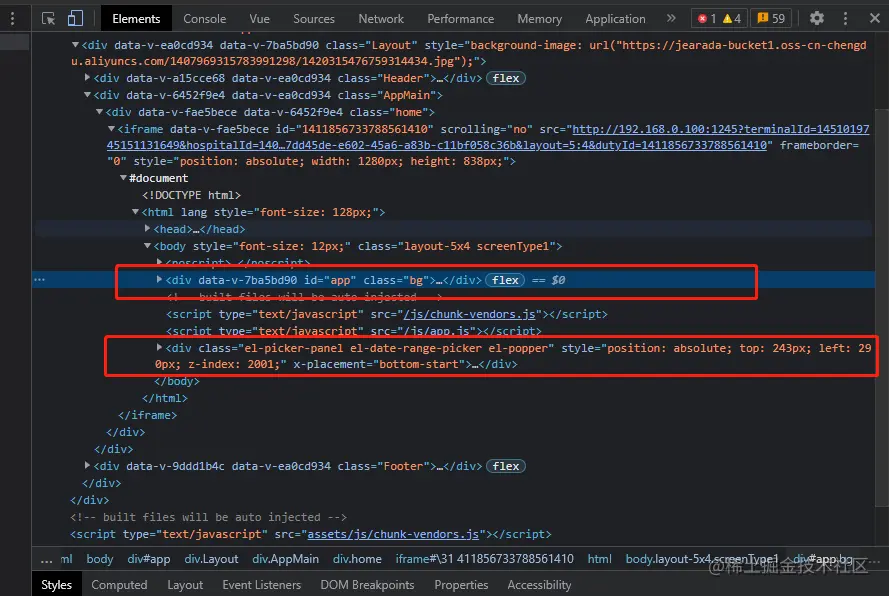Select div#app in the breadcrumb bar
Image resolution: width=889 pixels, height=596 pixels.
tap(149, 559)
